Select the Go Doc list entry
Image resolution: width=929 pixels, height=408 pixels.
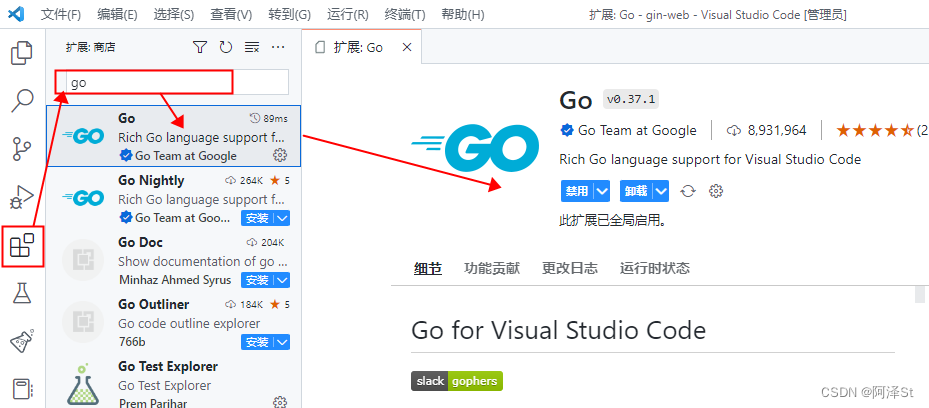(x=174, y=261)
